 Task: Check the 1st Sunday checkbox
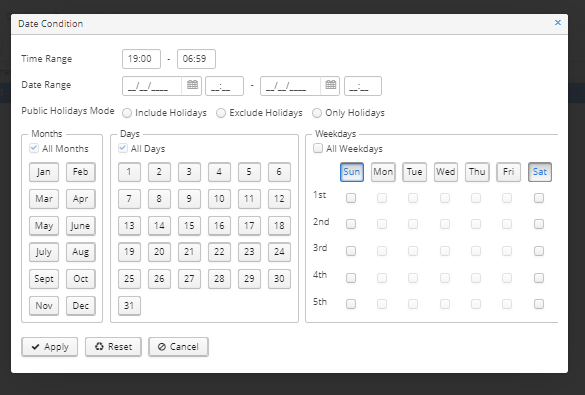pyautogui.click(x=351, y=198)
